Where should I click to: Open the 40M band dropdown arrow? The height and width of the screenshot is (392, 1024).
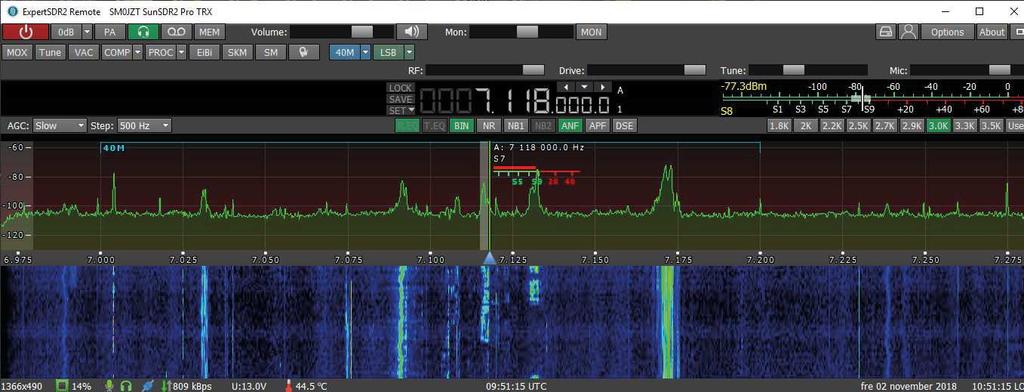click(366, 52)
